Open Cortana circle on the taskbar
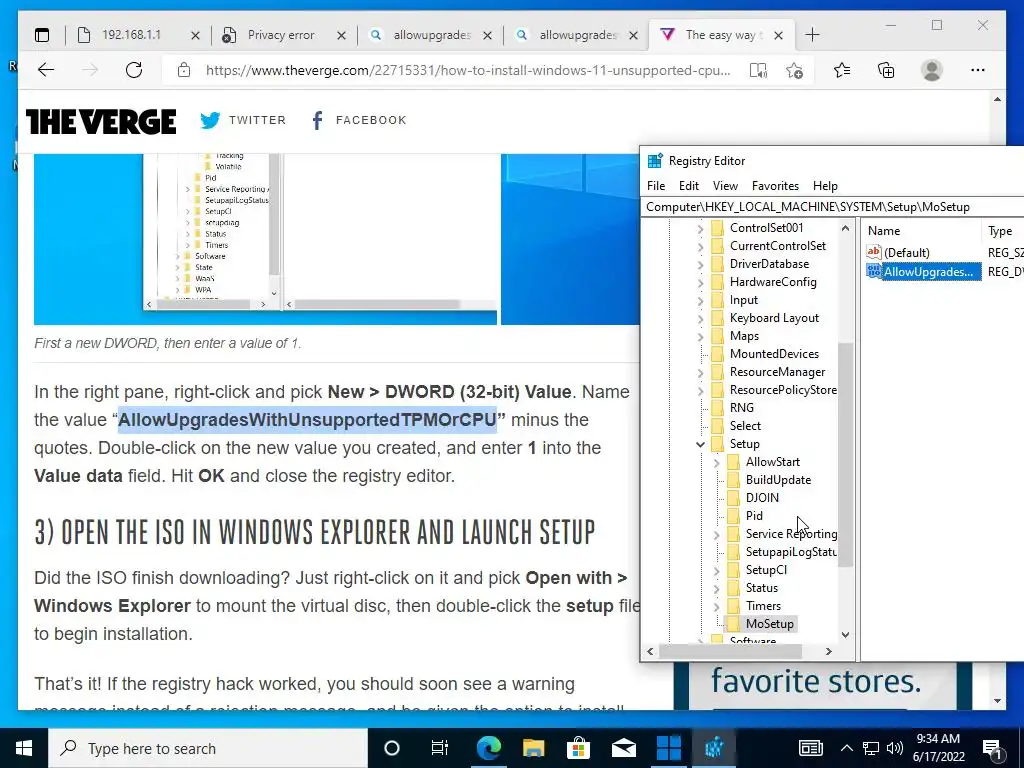The image size is (1024, 768). coord(392,748)
